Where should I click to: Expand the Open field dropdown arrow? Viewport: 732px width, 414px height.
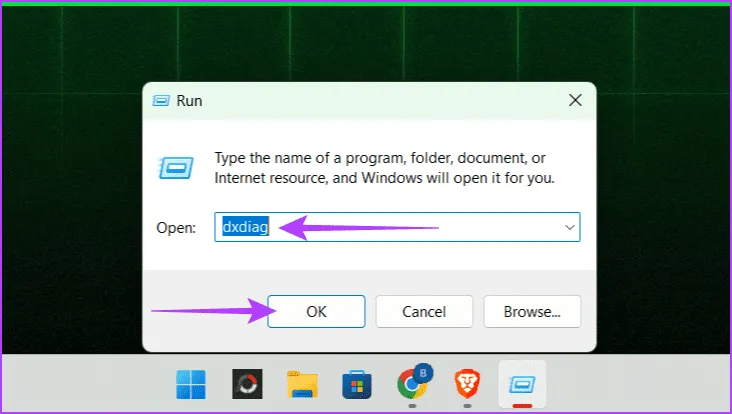[569, 227]
